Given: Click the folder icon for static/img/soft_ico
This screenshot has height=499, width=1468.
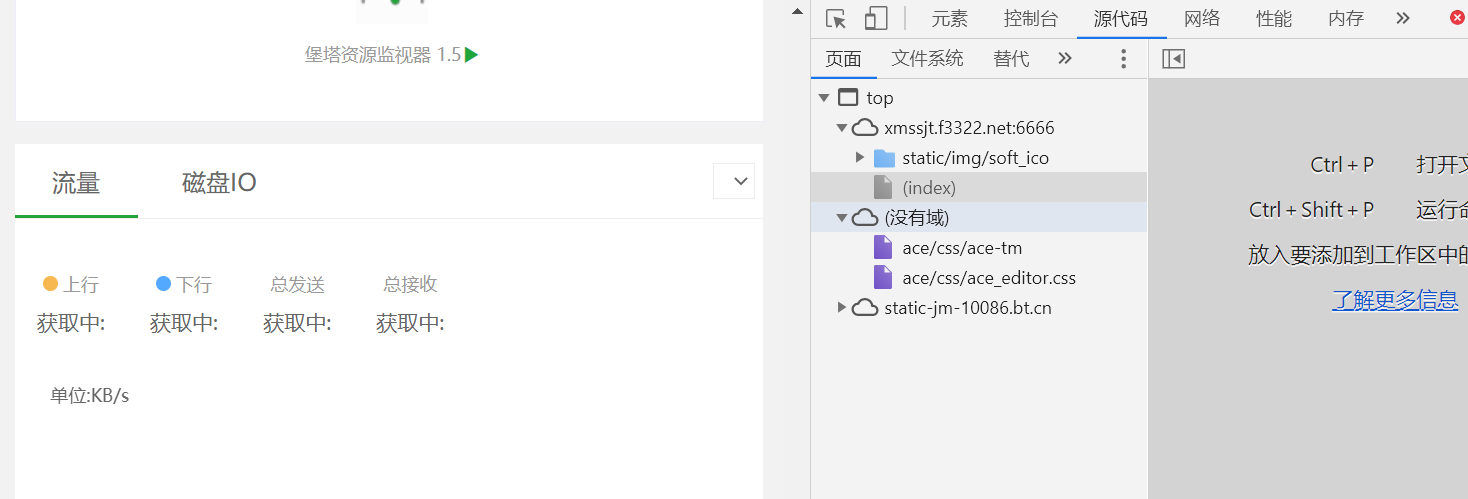Looking at the screenshot, I should (884, 158).
